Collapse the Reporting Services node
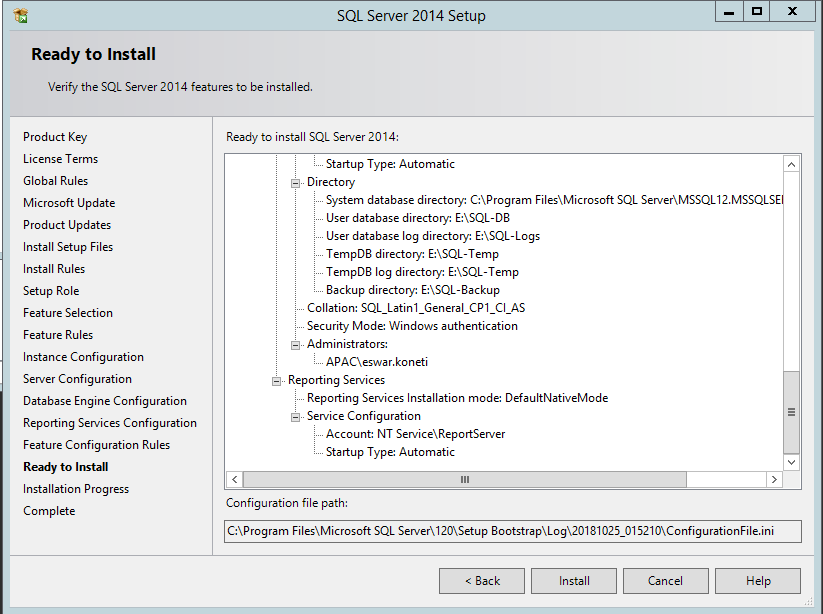823x614 pixels. (276, 379)
